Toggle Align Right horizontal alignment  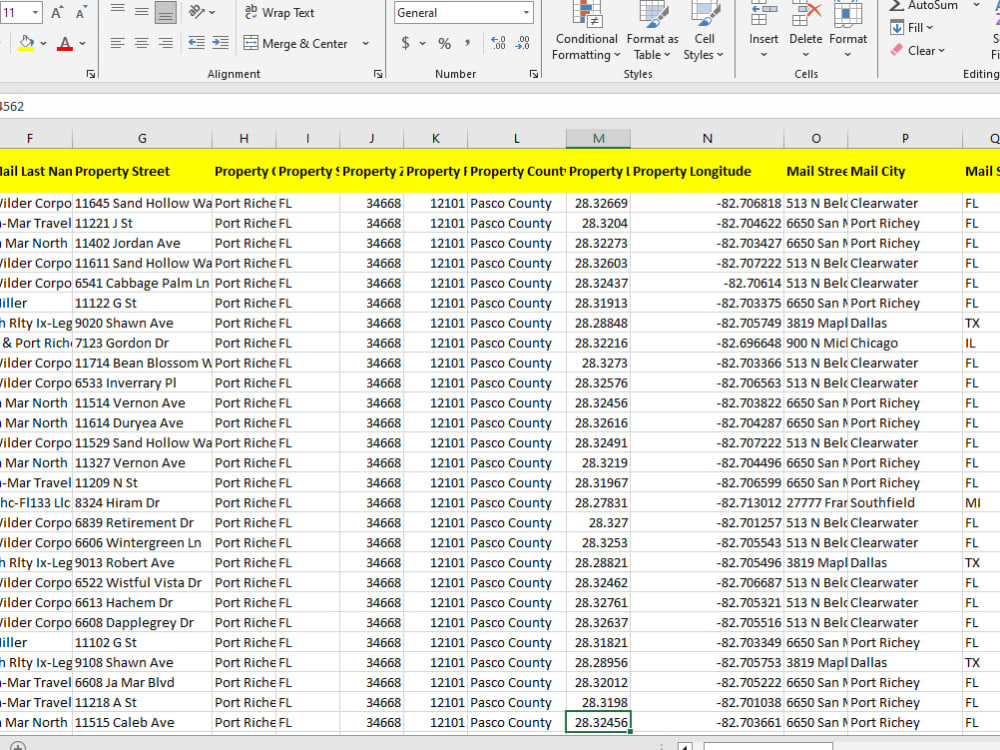(165, 43)
